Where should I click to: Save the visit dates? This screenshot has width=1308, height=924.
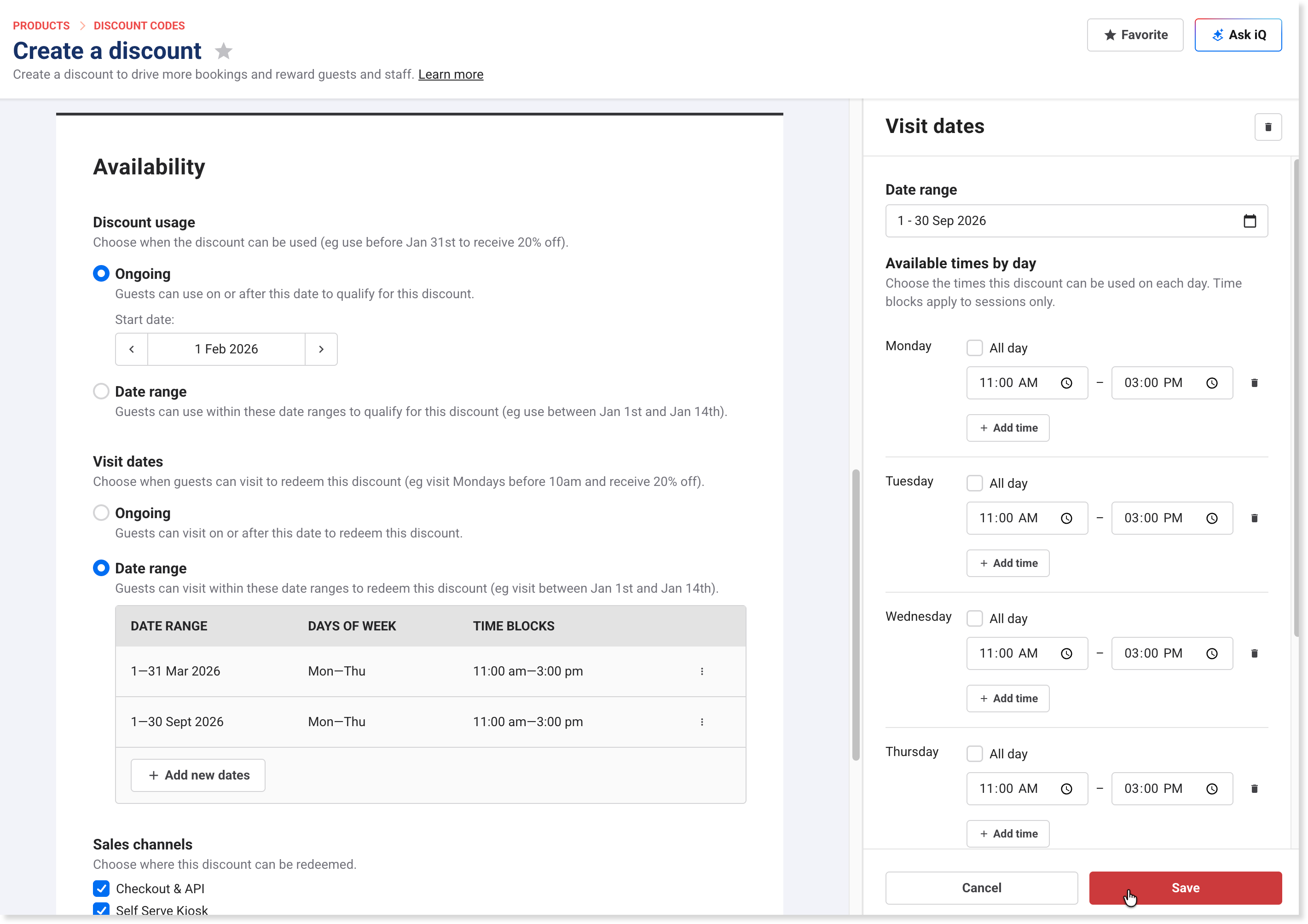click(1185, 888)
